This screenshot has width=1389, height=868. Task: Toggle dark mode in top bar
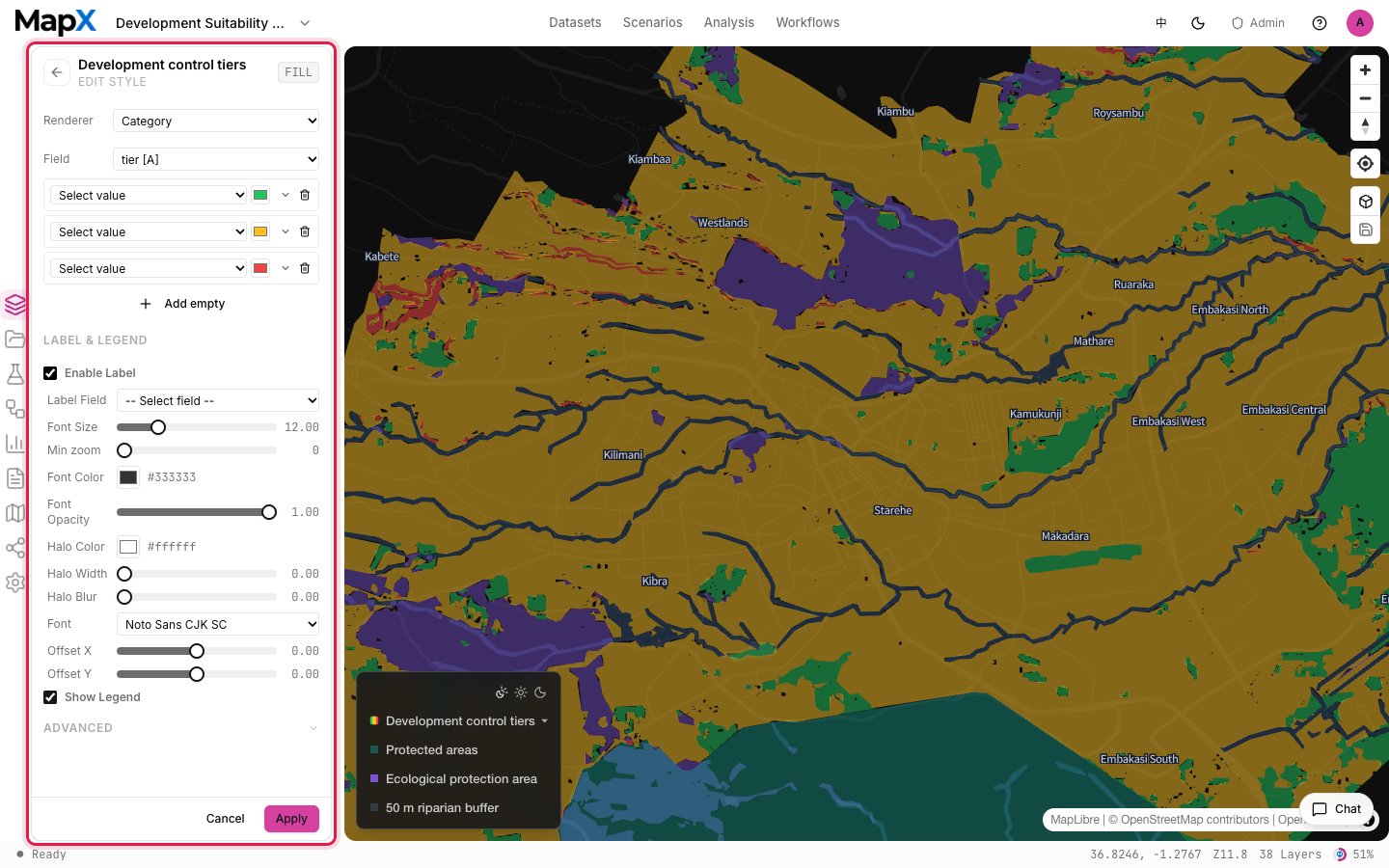pyautogui.click(x=1198, y=23)
